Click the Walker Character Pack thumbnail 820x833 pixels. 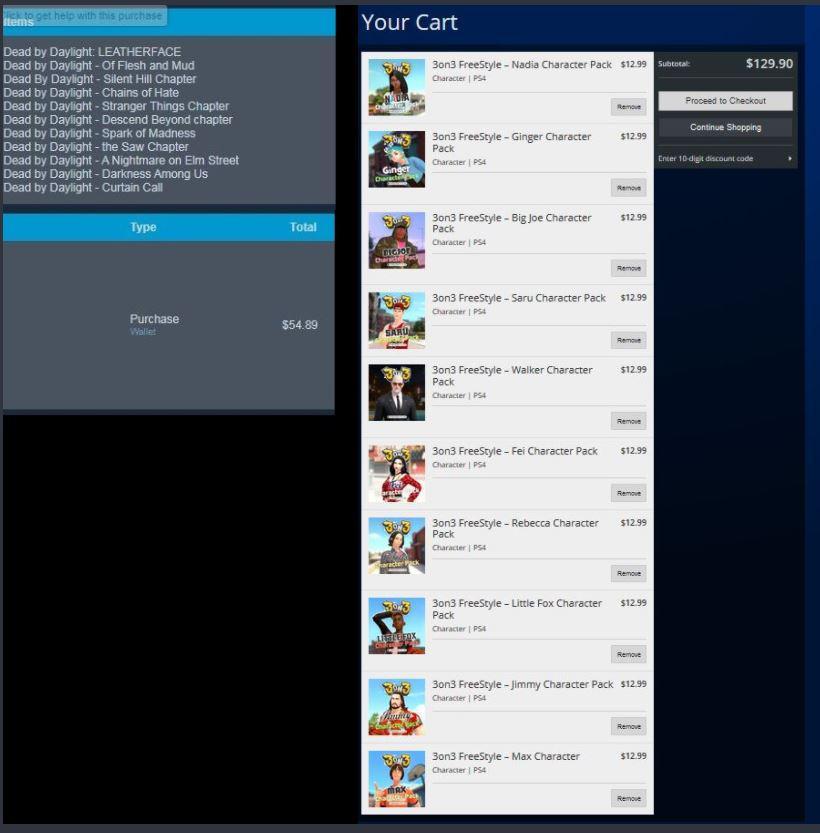pos(396,392)
